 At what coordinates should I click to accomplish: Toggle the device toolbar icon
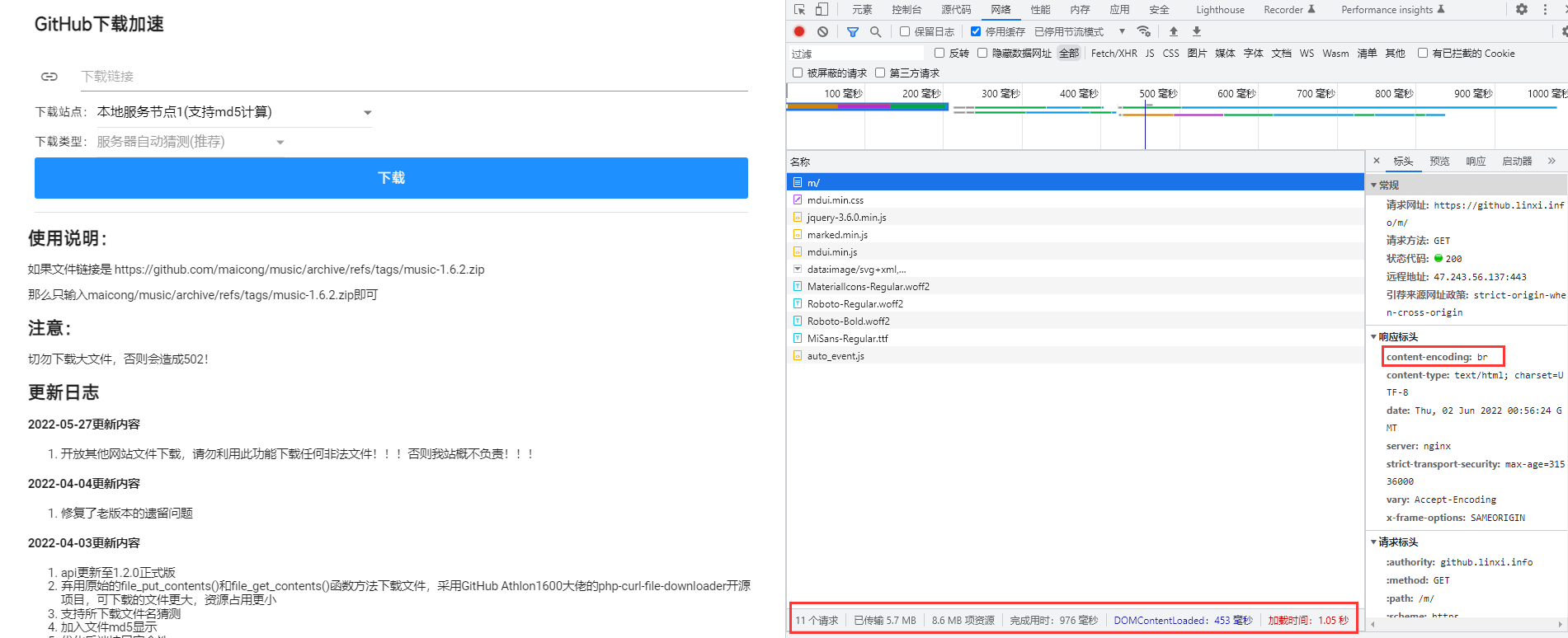(x=822, y=10)
